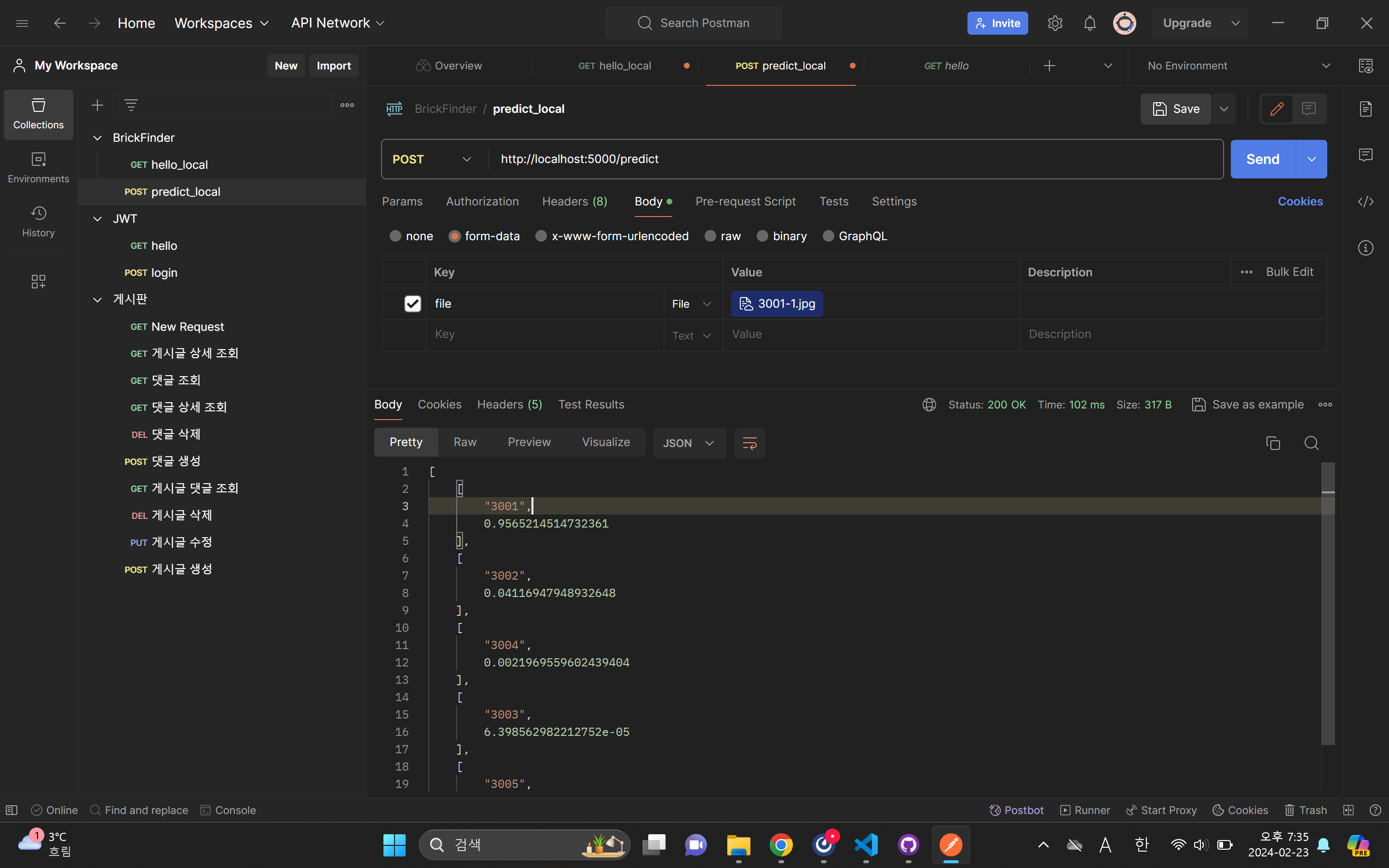Open the Save options dropdown arrow
Viewport: 1389px width, 868px height.
tap(1224, 108)
